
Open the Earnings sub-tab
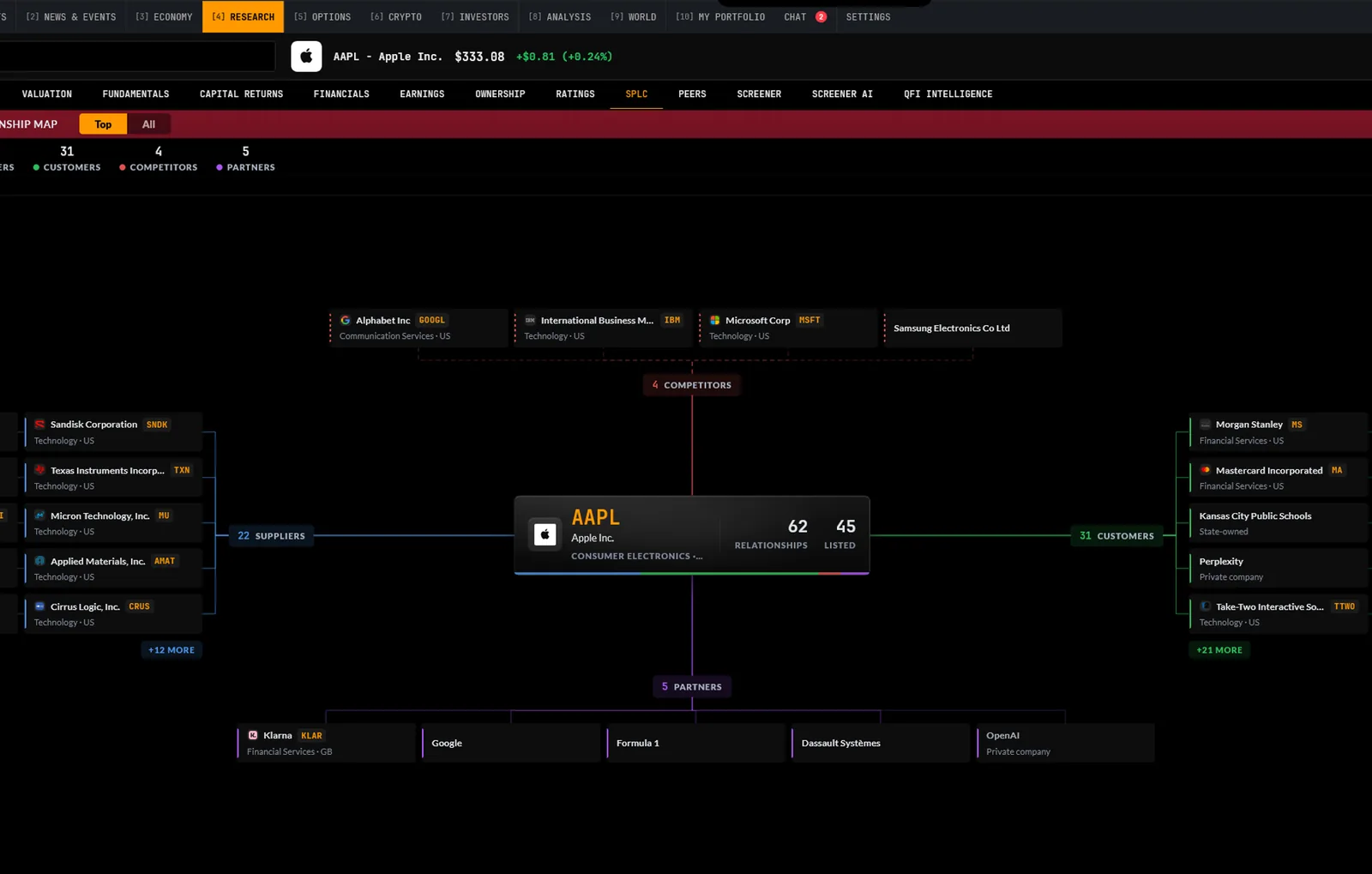[x=422, y=94]
